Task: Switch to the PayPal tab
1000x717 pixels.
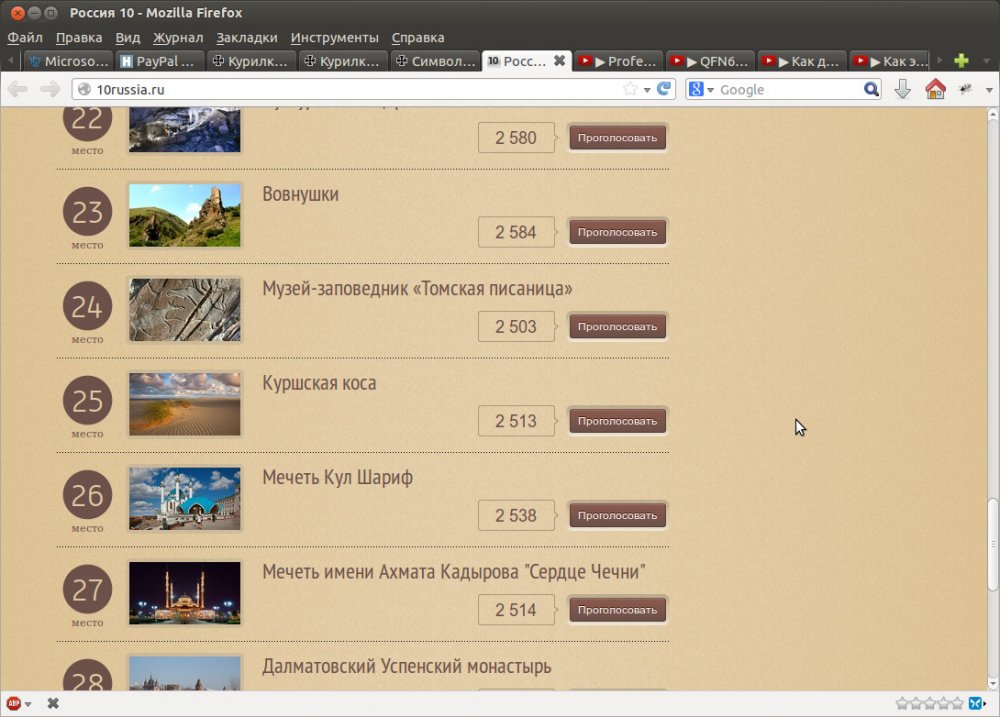Action: 157,61
